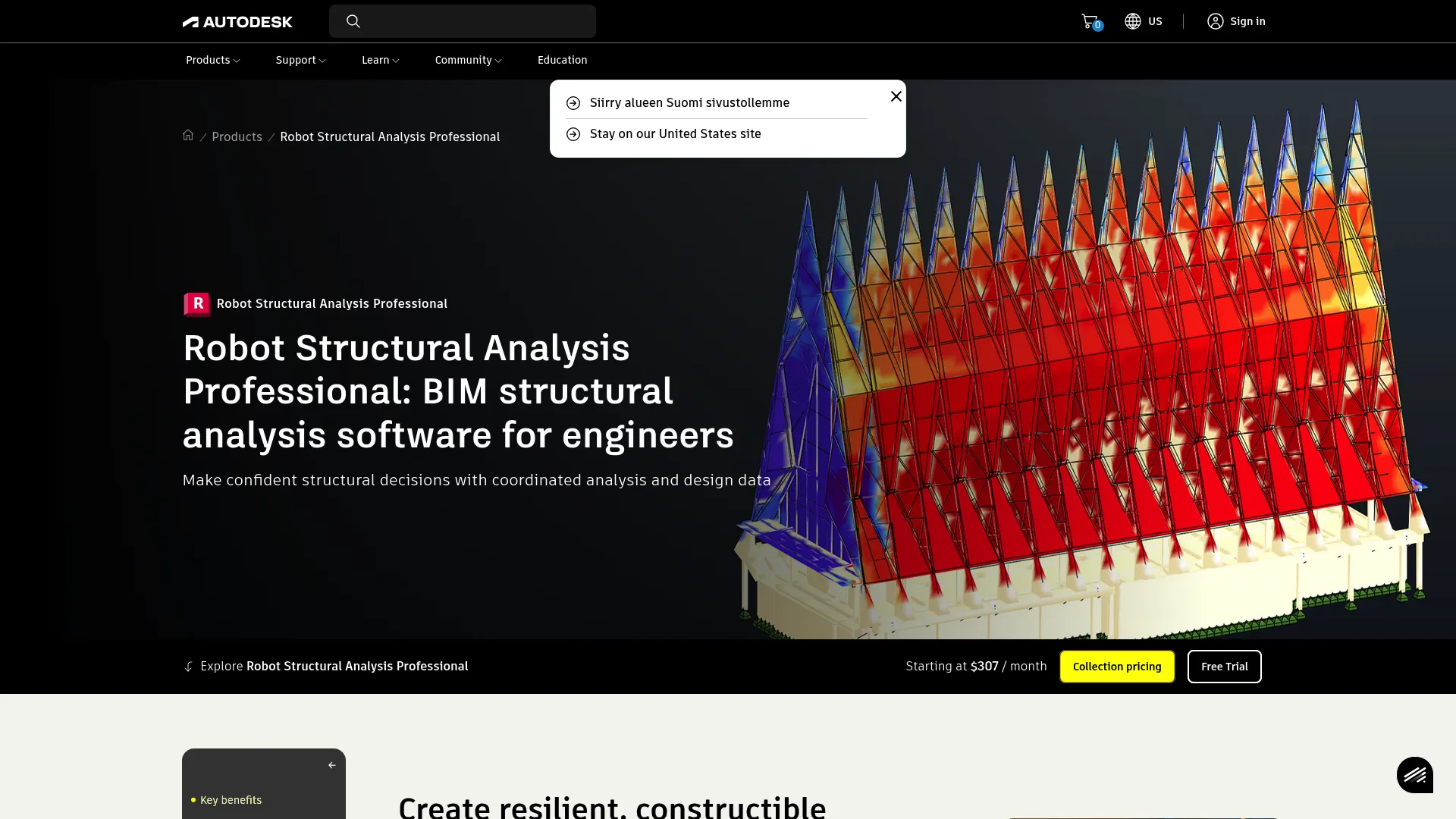Go to home via breadcrumb house icon
This screenshot has width=1456, height=819.
coord(188,135)
